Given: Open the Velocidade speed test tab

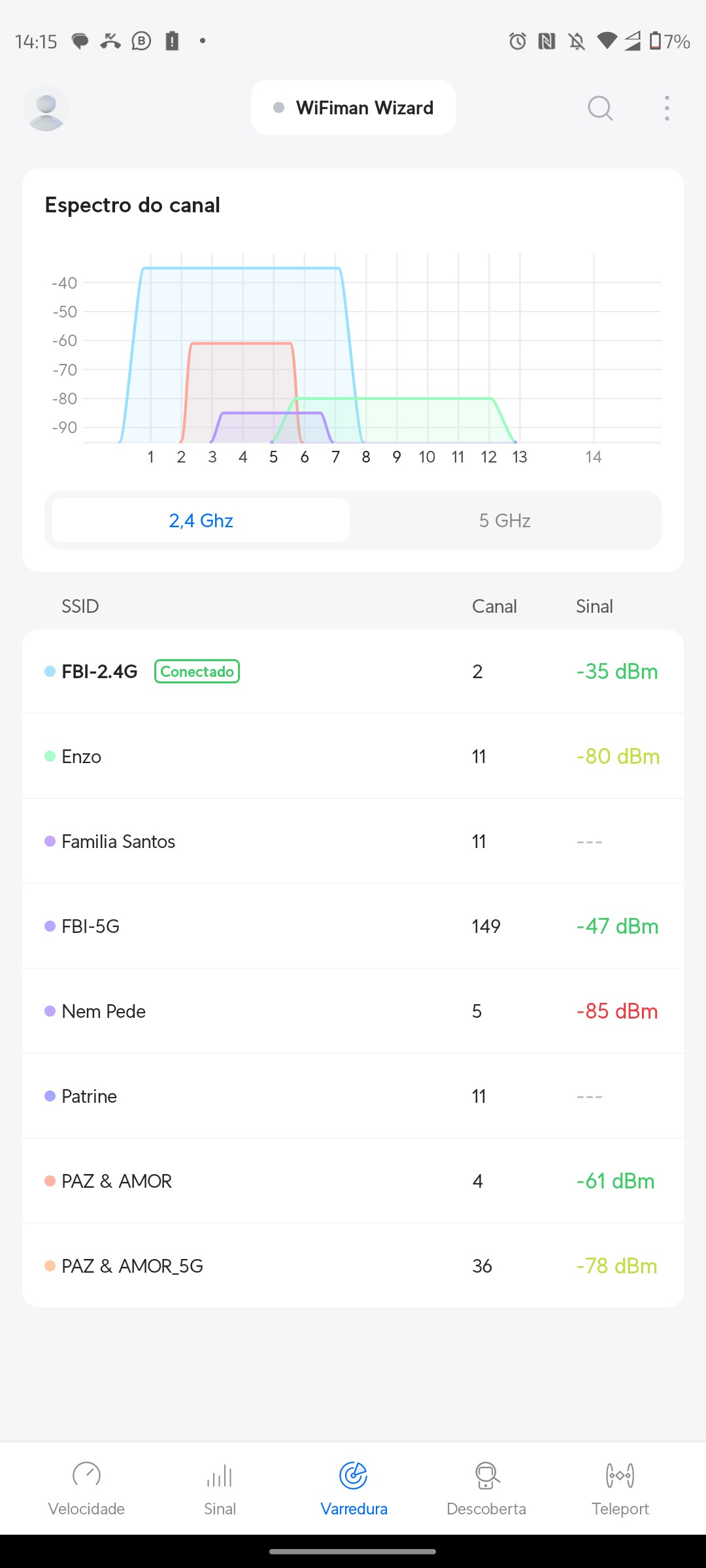Looking at the screenshot, I should 86,1488.
